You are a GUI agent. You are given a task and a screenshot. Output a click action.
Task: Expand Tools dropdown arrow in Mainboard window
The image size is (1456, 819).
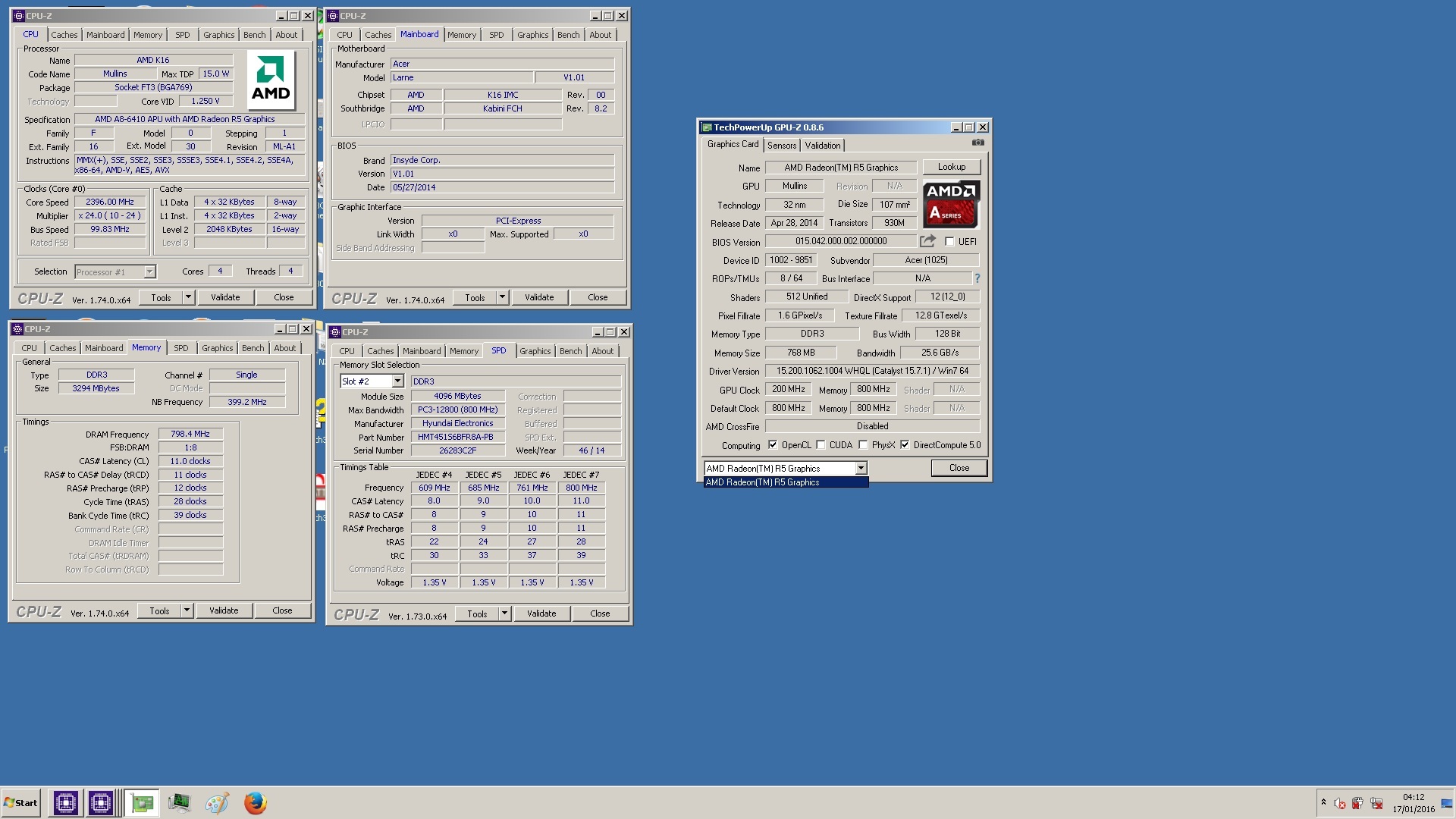[x=502, y=297]
